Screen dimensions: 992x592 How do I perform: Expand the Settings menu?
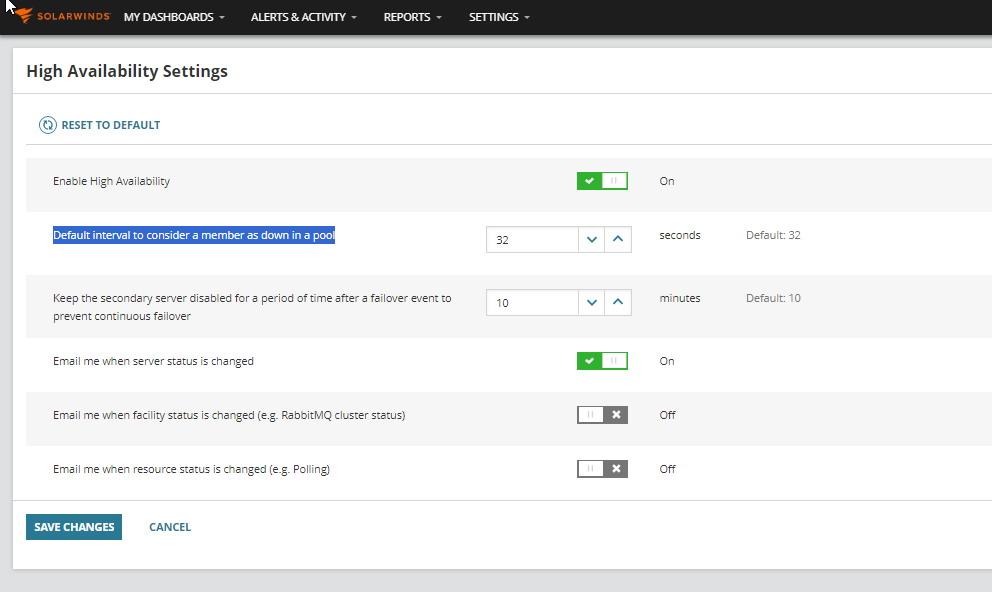(x=499, y=17)
